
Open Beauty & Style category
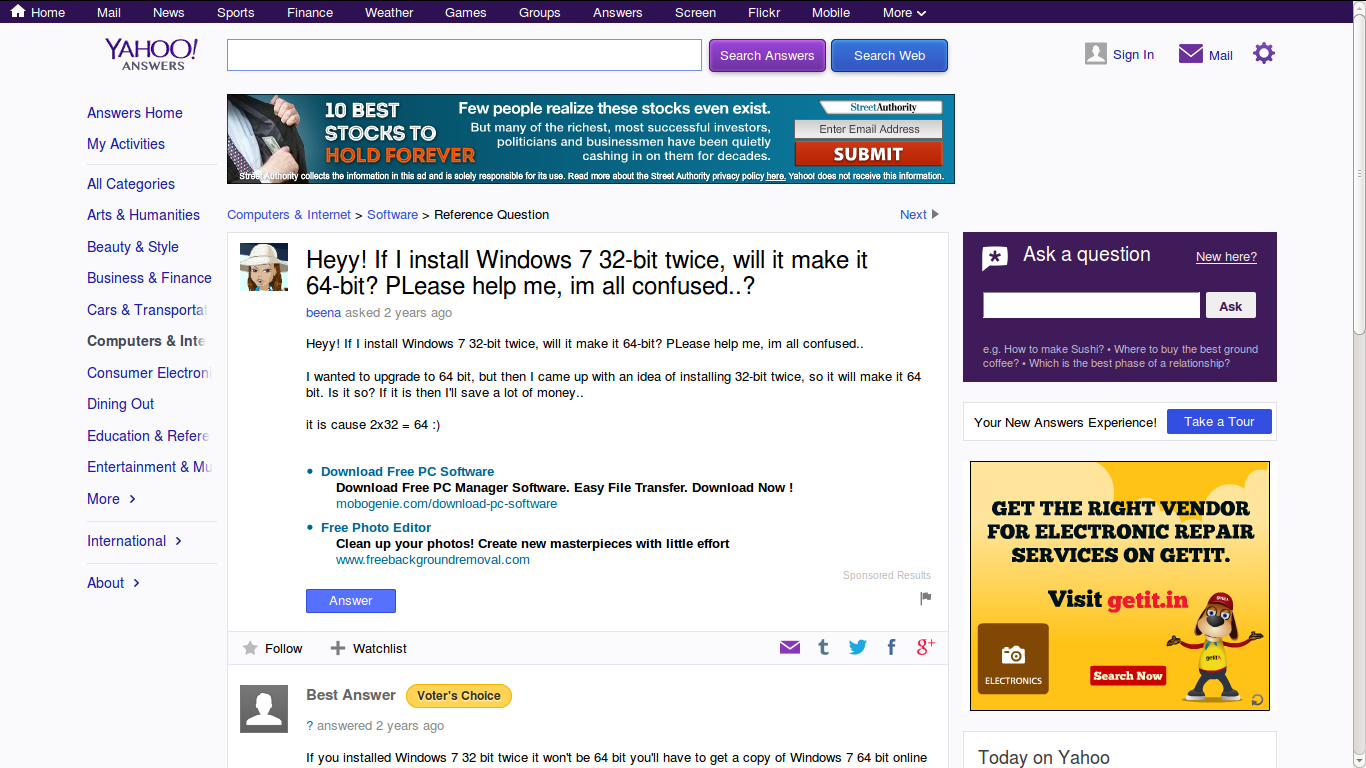133,247
